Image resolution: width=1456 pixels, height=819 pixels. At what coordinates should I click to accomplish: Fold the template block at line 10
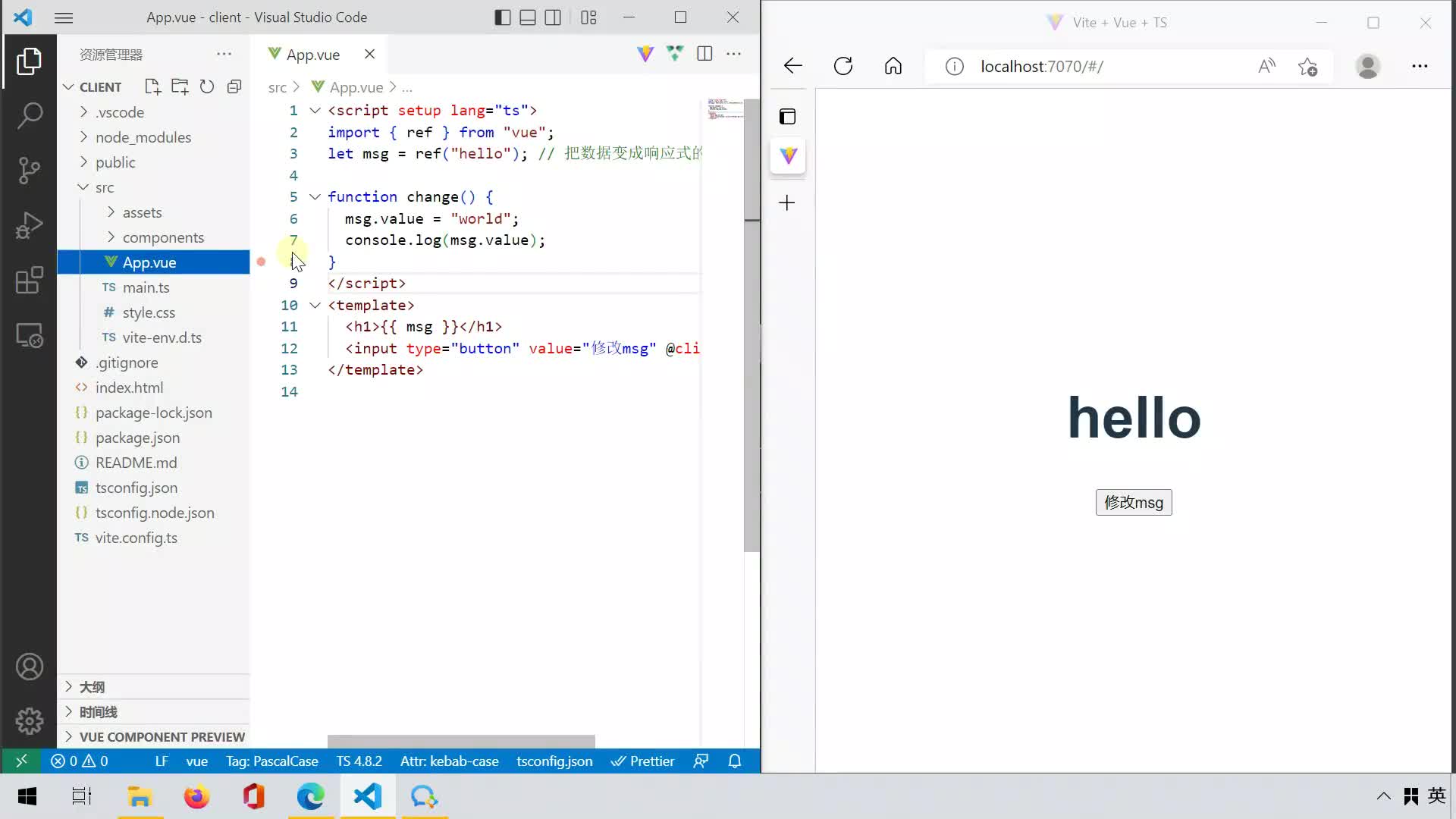click(x=315, y=306)
